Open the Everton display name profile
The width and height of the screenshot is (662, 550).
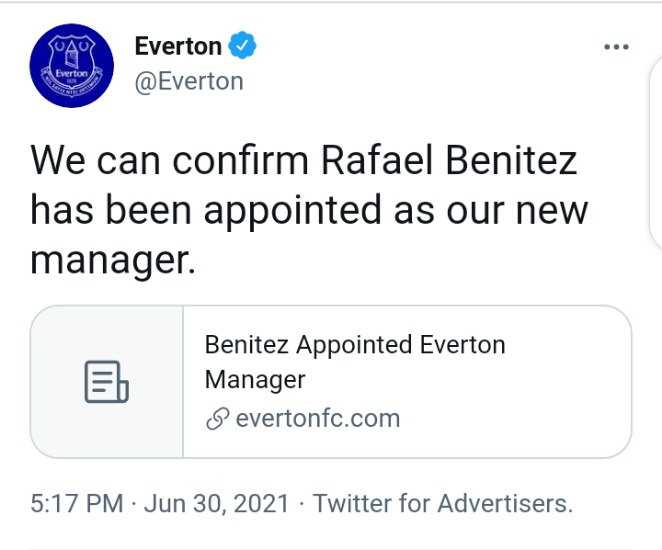point(178,46)
